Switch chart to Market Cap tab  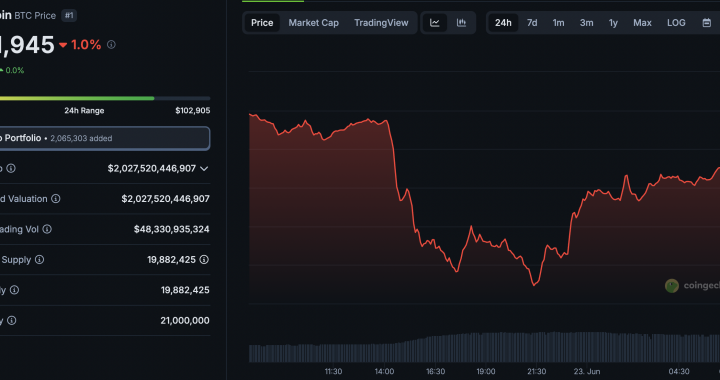[313, 22]
